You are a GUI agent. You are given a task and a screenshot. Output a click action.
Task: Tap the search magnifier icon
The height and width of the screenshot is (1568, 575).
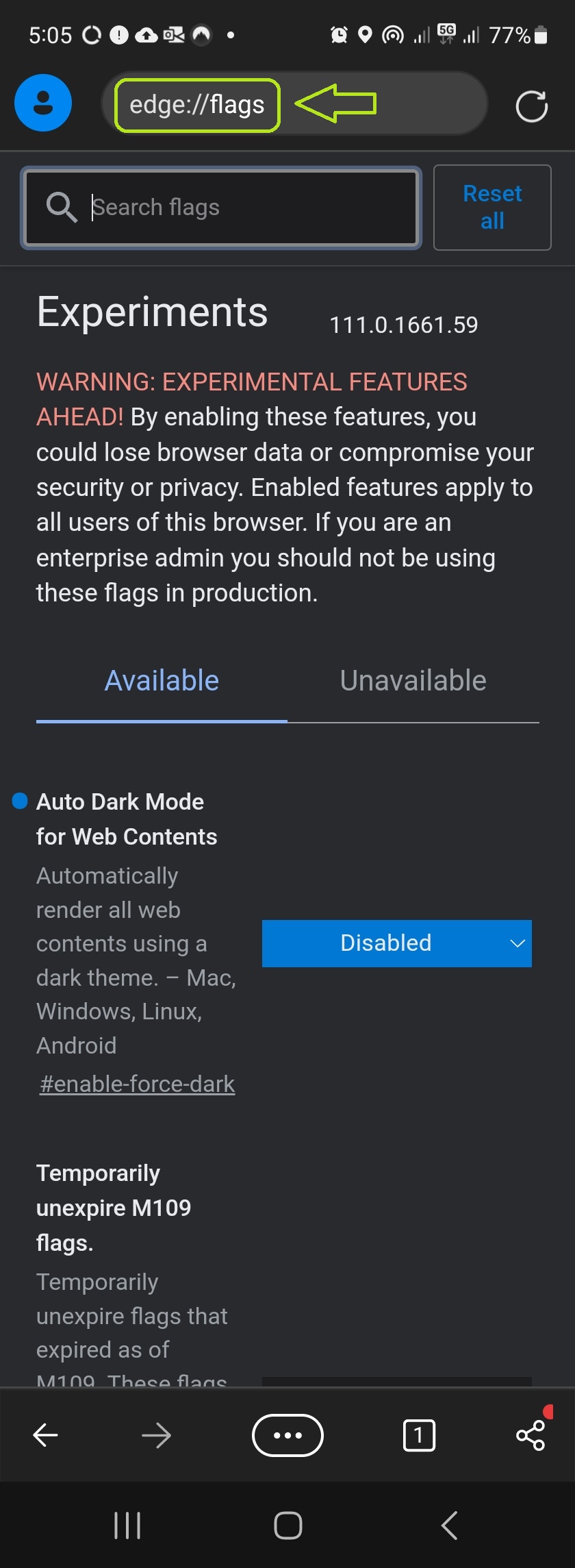[62, 207]
